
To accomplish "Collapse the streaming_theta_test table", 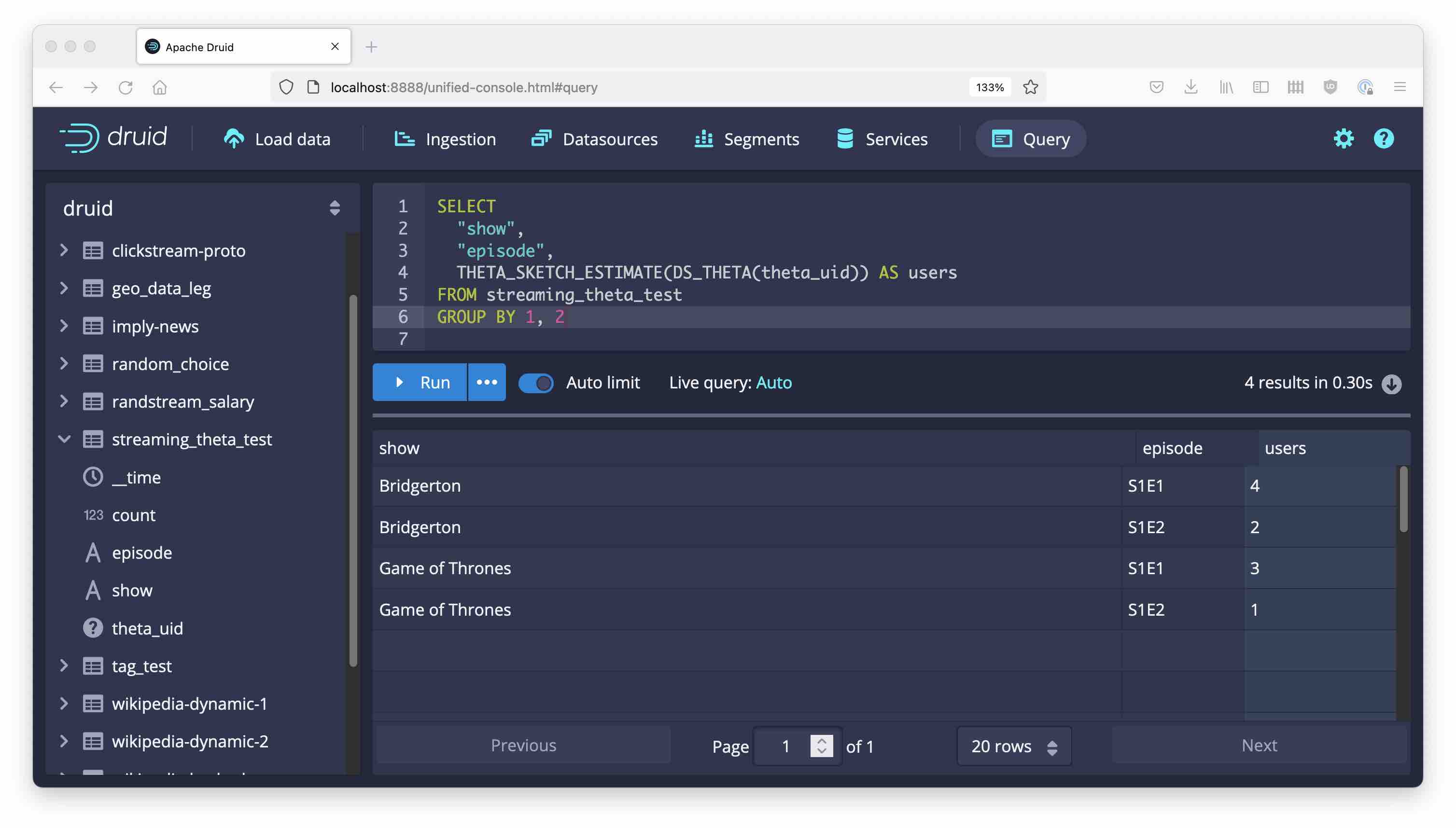I will tap(64, 439).
